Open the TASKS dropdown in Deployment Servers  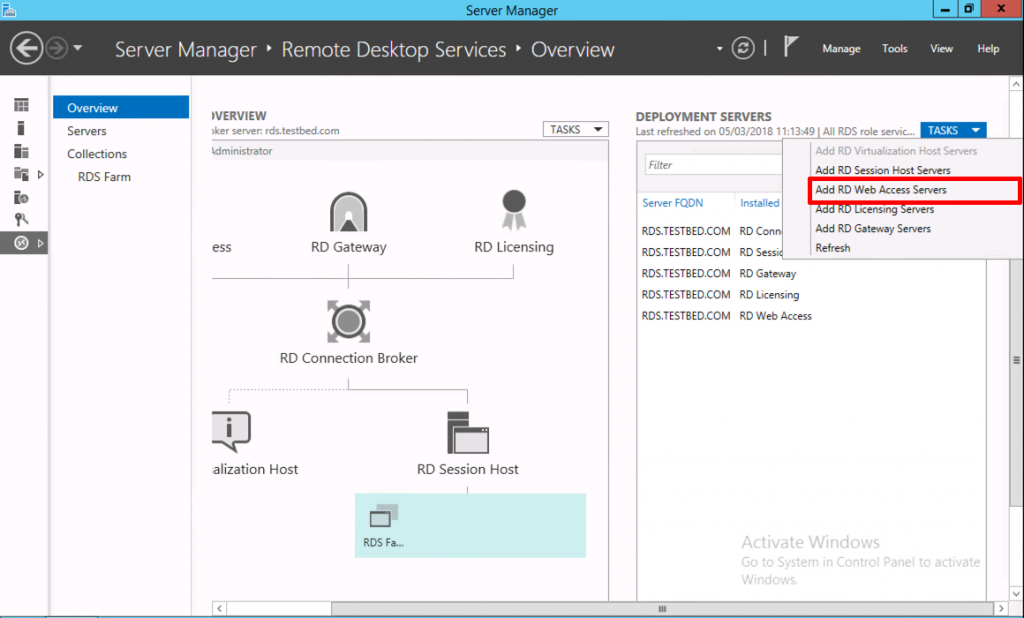coord(952,130)
